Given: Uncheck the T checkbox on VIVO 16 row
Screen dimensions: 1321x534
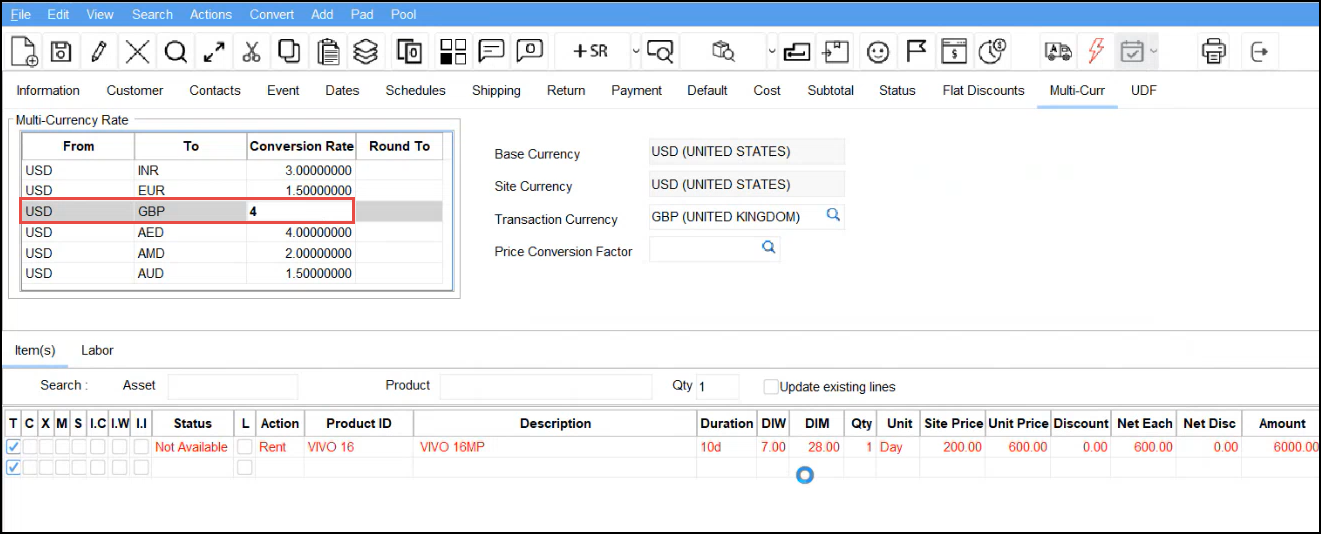Looking at the screenshot, I should click(x=13, y=447).
